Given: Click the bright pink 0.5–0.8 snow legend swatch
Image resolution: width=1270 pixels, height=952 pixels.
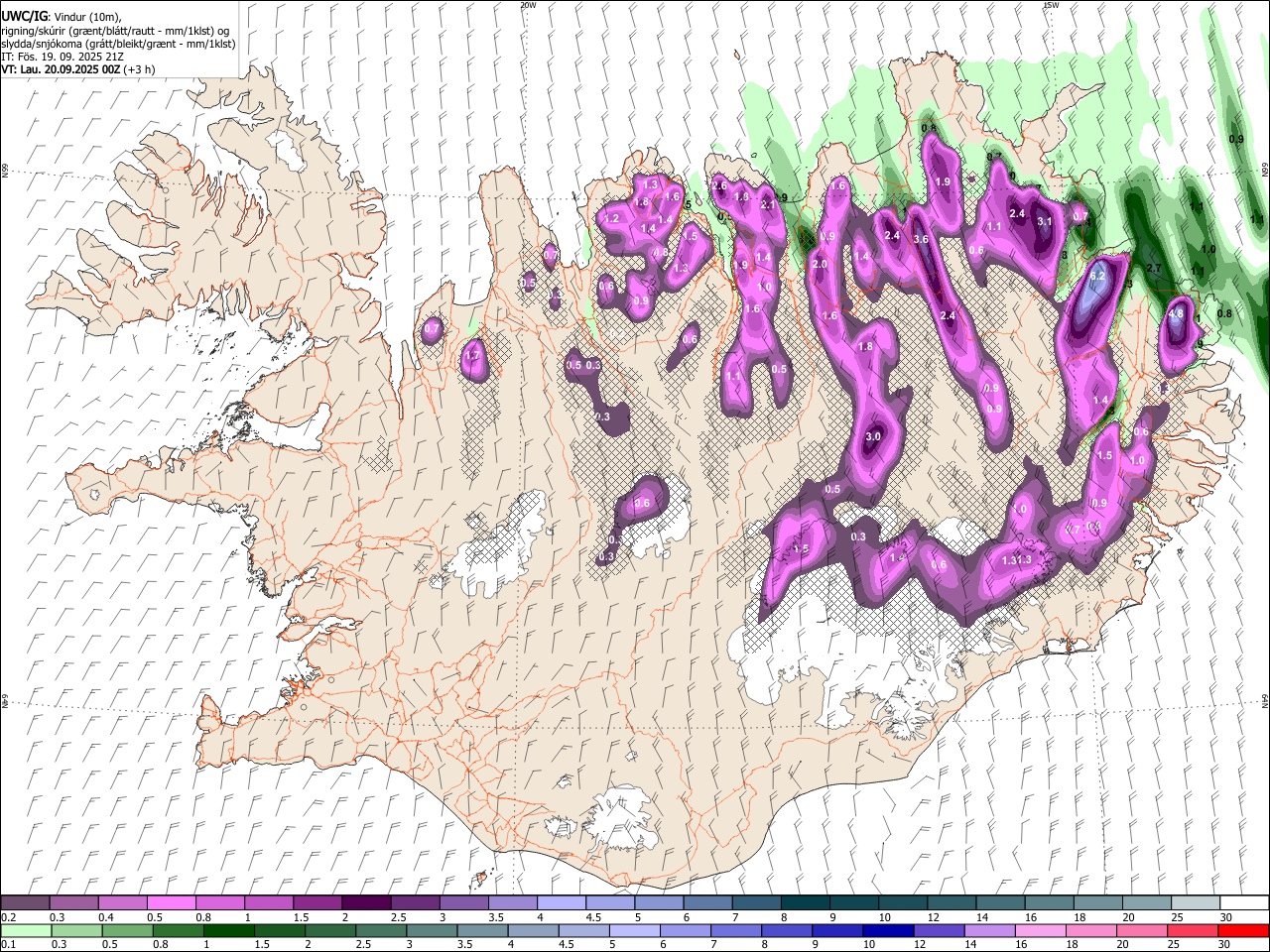Looking at the screenshot, I should click(172, 902).
